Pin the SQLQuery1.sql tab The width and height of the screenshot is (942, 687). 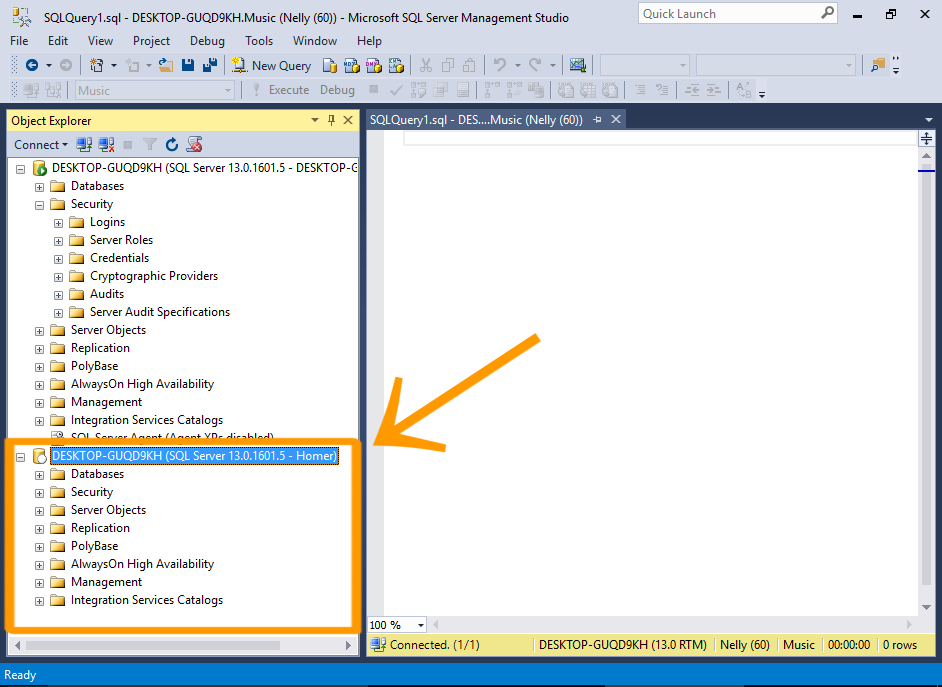(x=598, y=119)
